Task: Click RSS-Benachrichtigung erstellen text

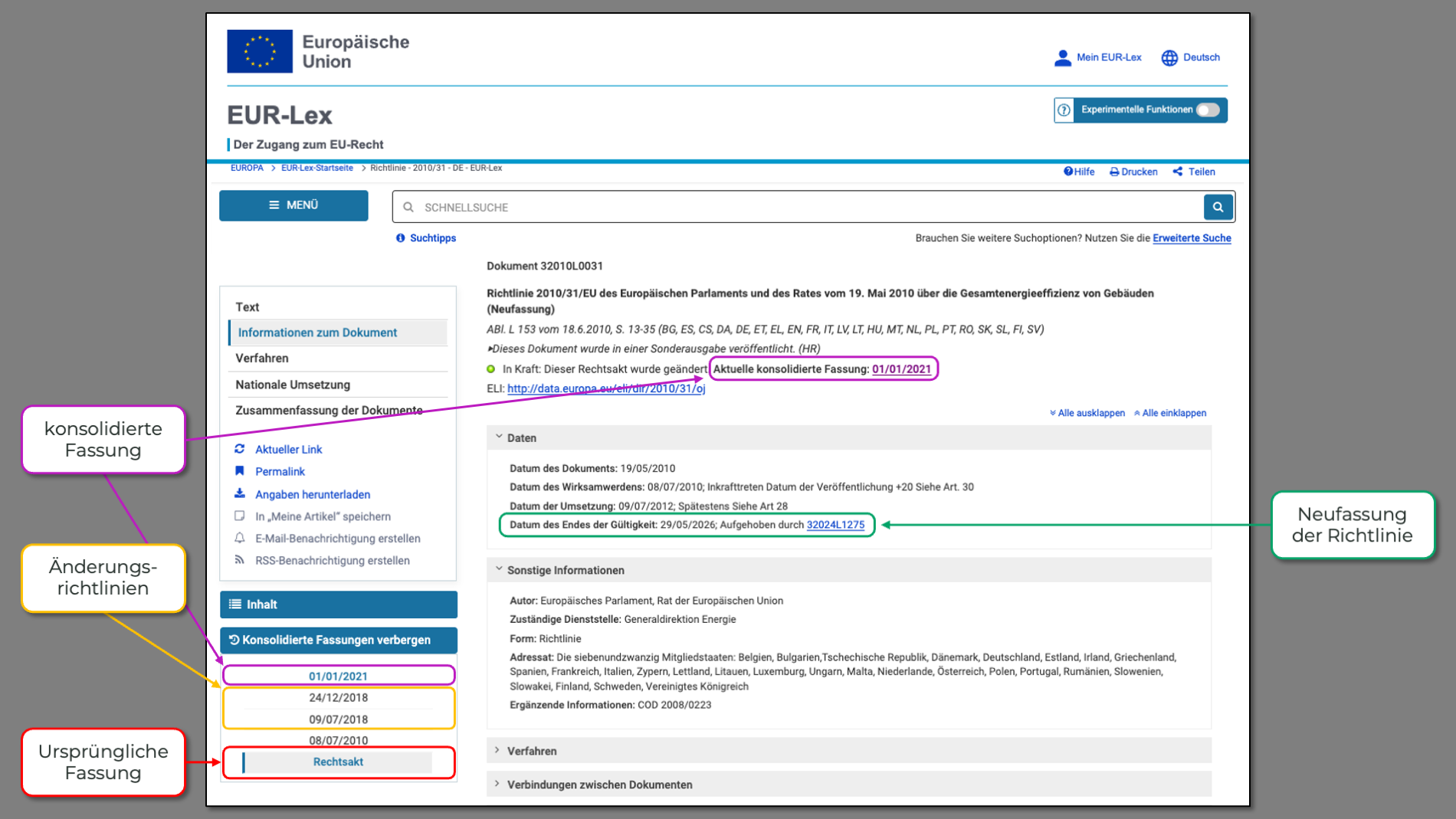Action: pyautogui.click(x=333, y=561)
